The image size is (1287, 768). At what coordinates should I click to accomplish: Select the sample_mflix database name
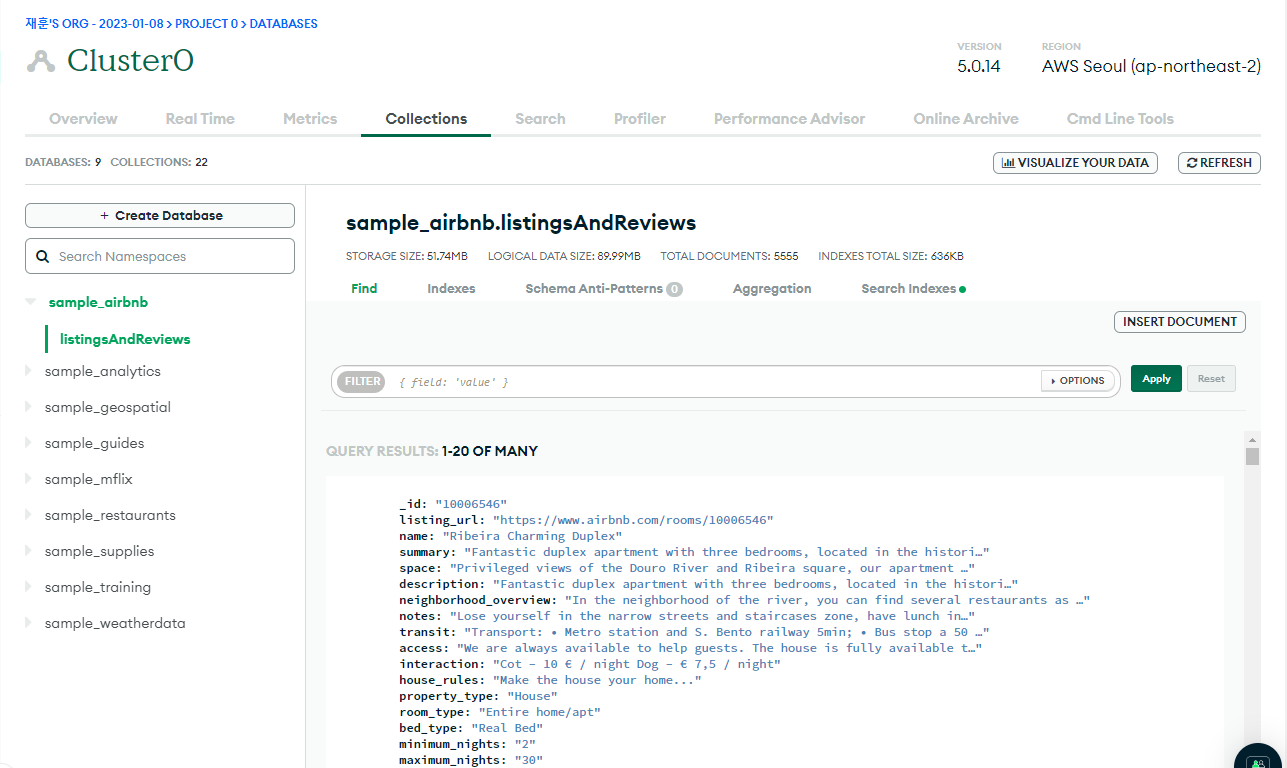coord(88,479)
